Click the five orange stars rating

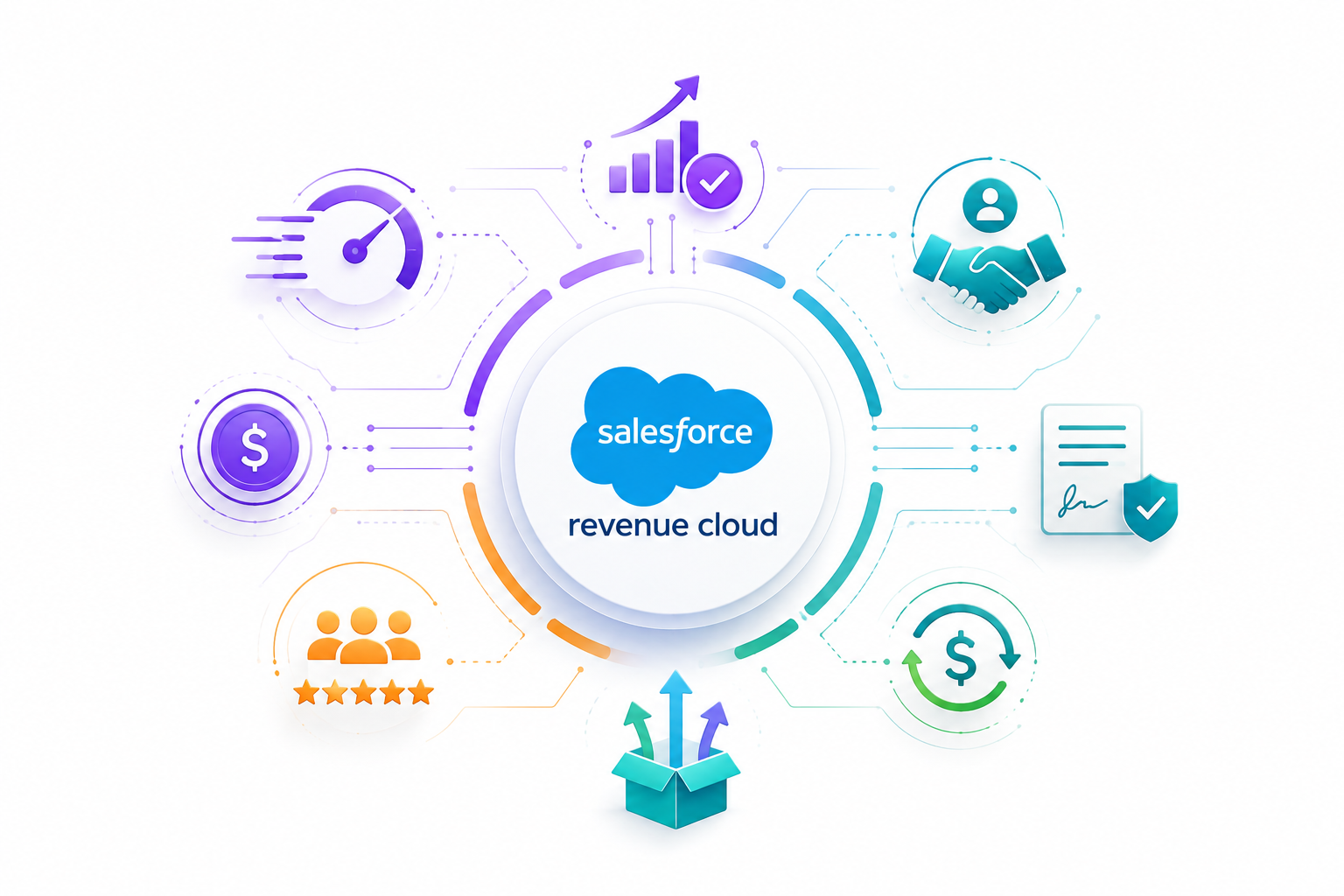(x=364, y=693)
